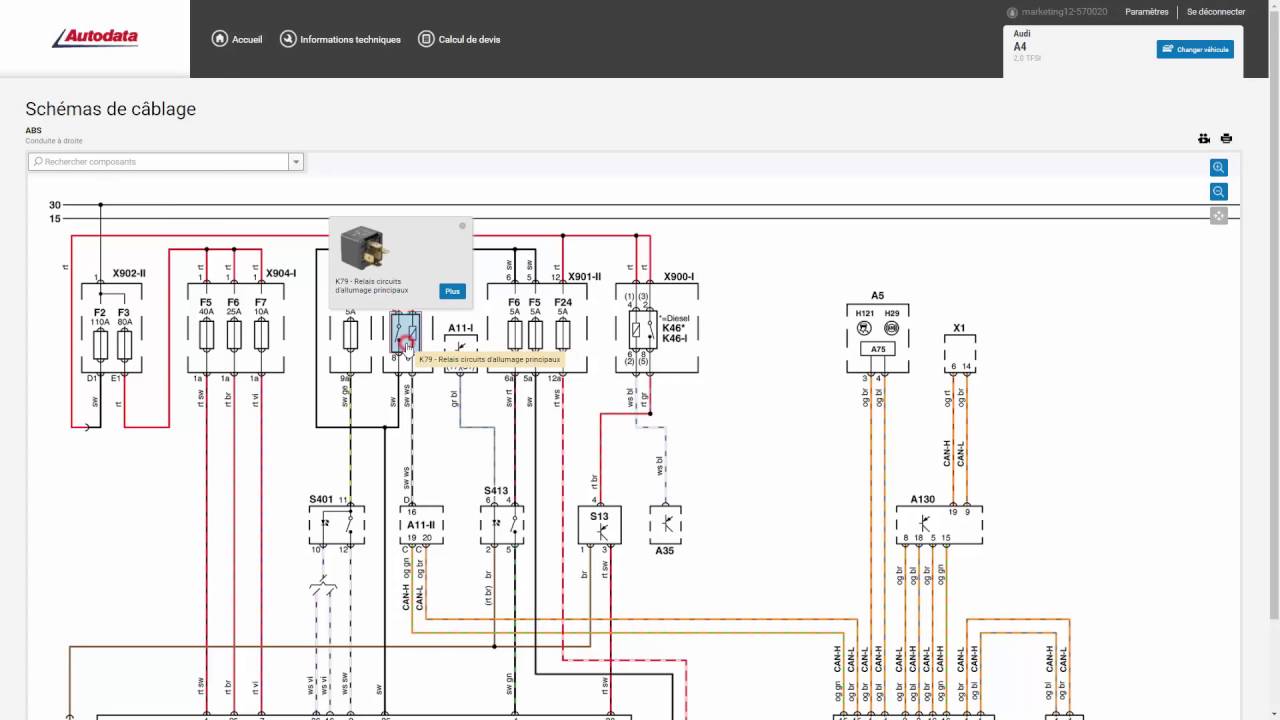
Task: Select the highlighted K79 relay symbol
Action: 405,333
